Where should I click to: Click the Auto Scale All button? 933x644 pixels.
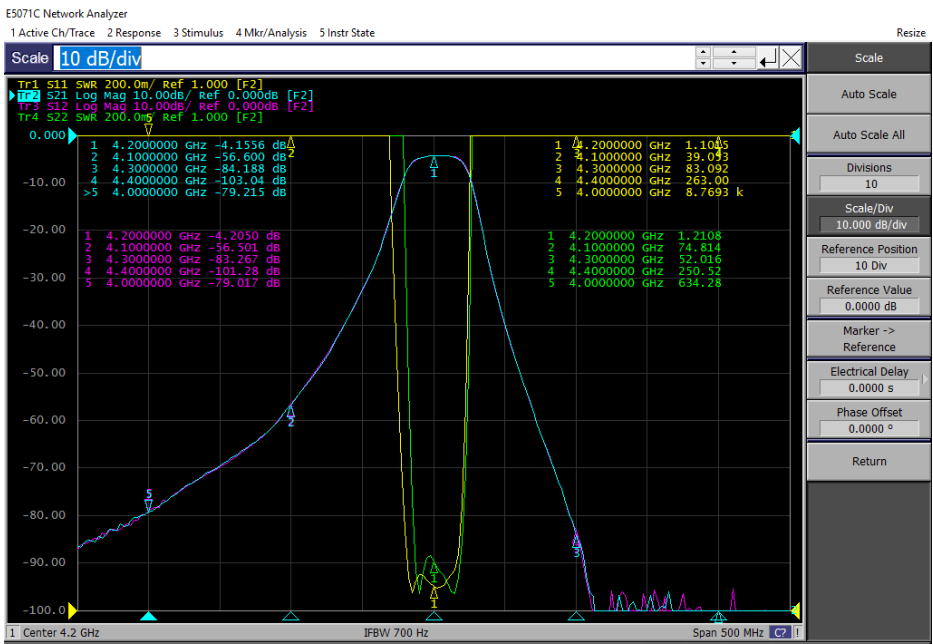click(868, 135)
